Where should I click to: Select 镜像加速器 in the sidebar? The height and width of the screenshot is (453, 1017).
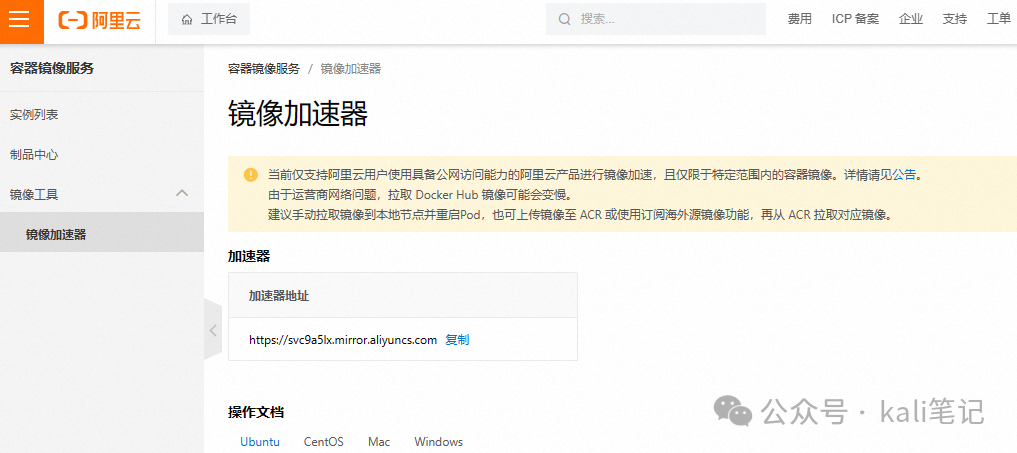point(102,234)
